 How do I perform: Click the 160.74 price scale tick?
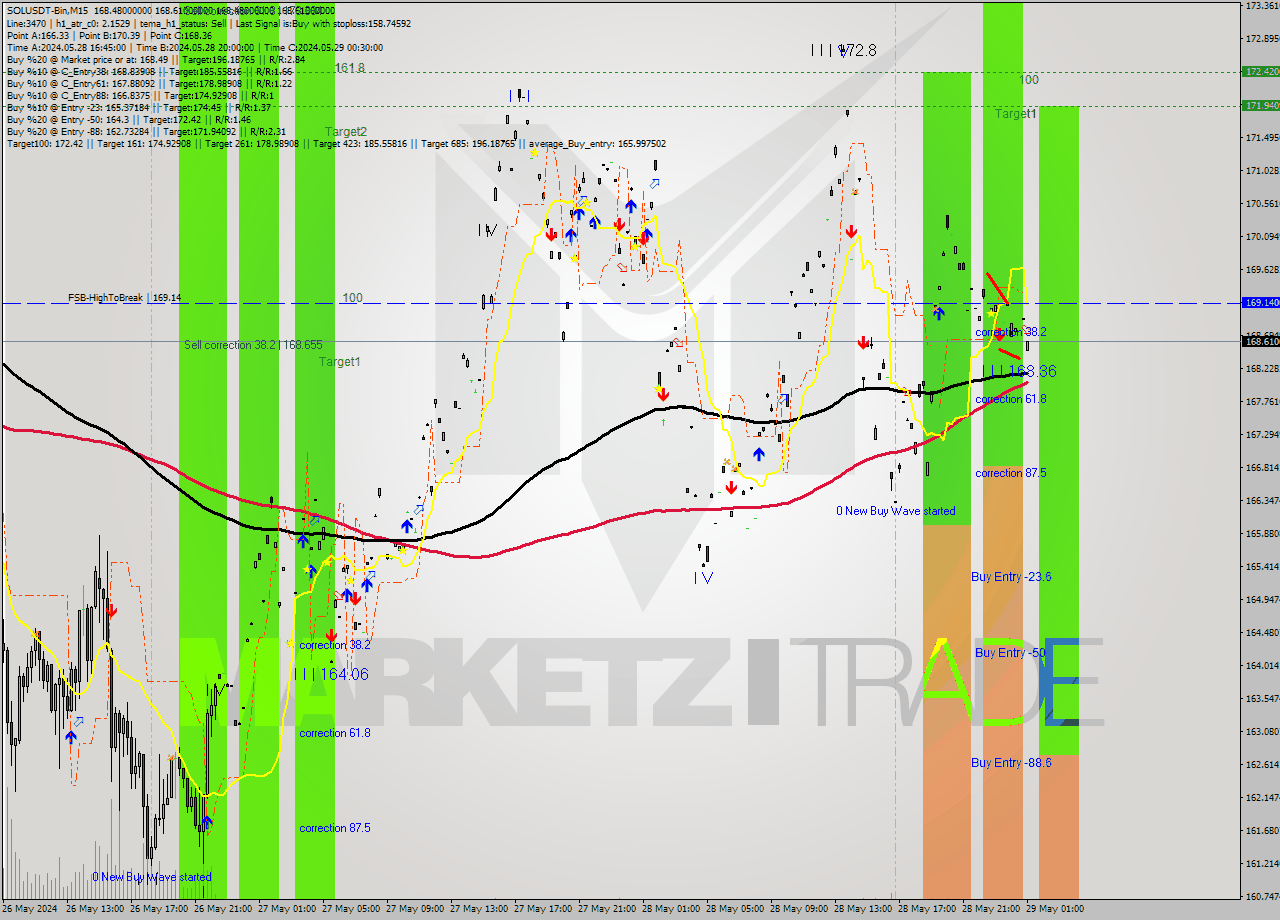(1262, 896)
